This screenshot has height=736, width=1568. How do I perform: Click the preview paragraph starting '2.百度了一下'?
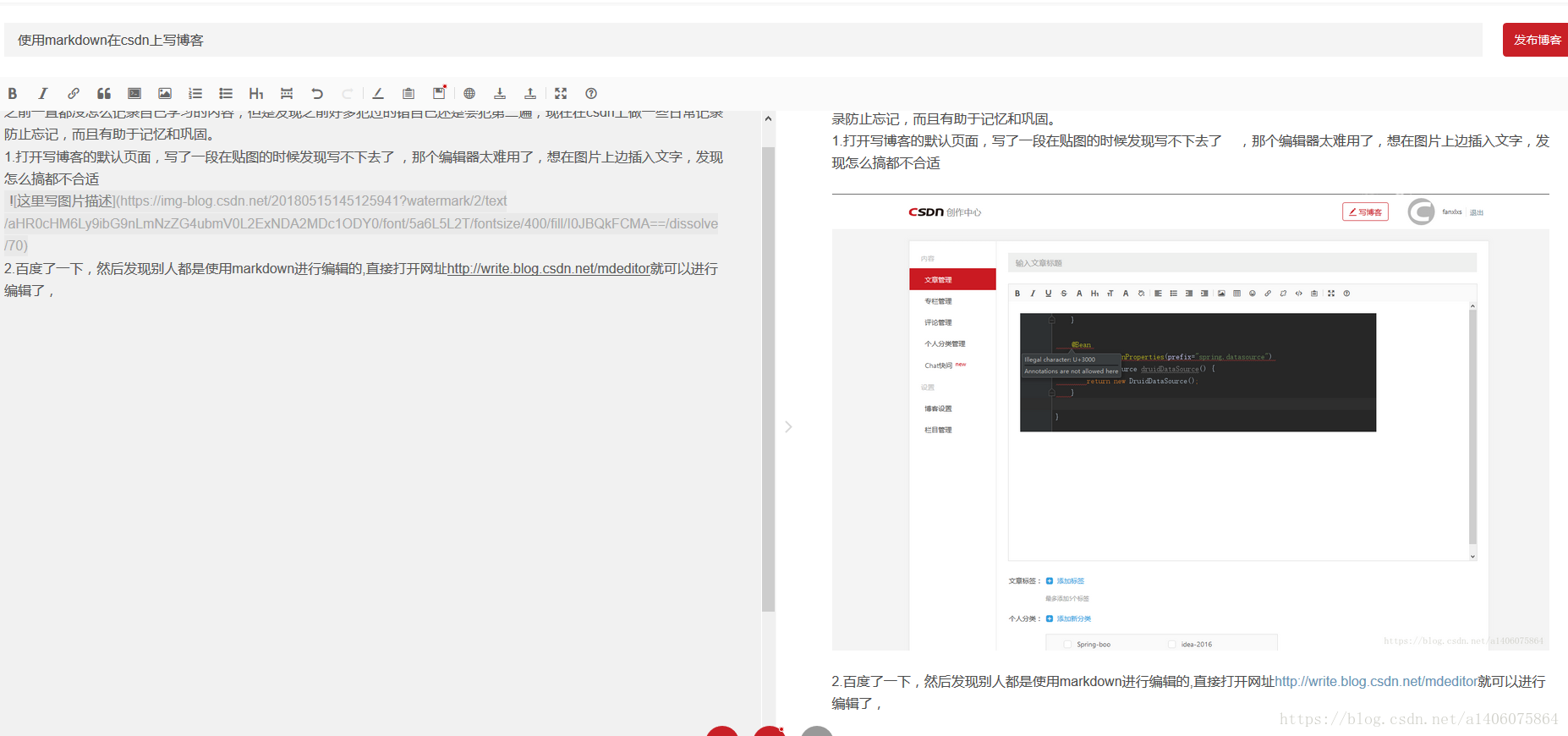[1188, 692]
